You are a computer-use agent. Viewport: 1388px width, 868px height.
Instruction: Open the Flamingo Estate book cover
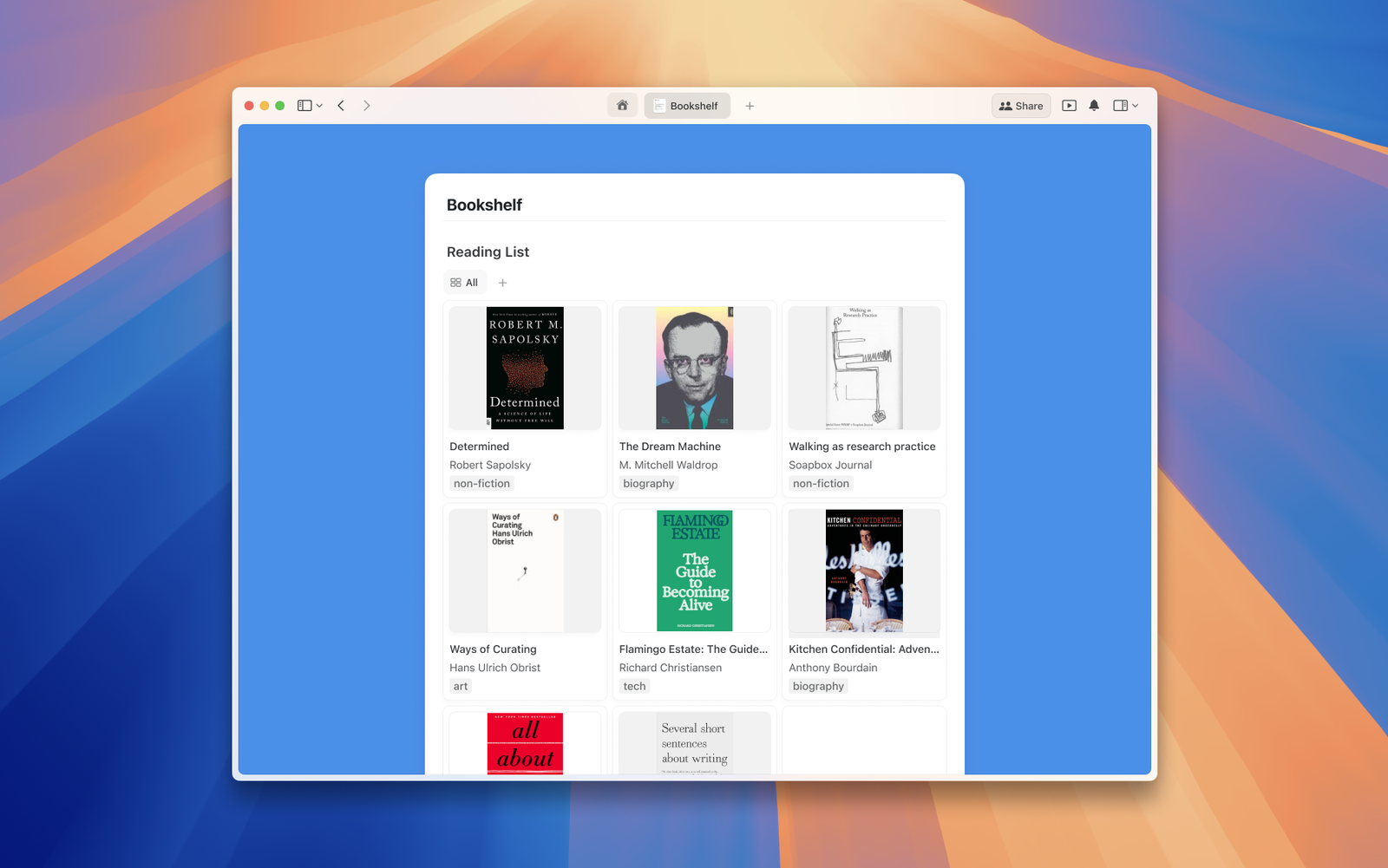click(x=695, y=571)
